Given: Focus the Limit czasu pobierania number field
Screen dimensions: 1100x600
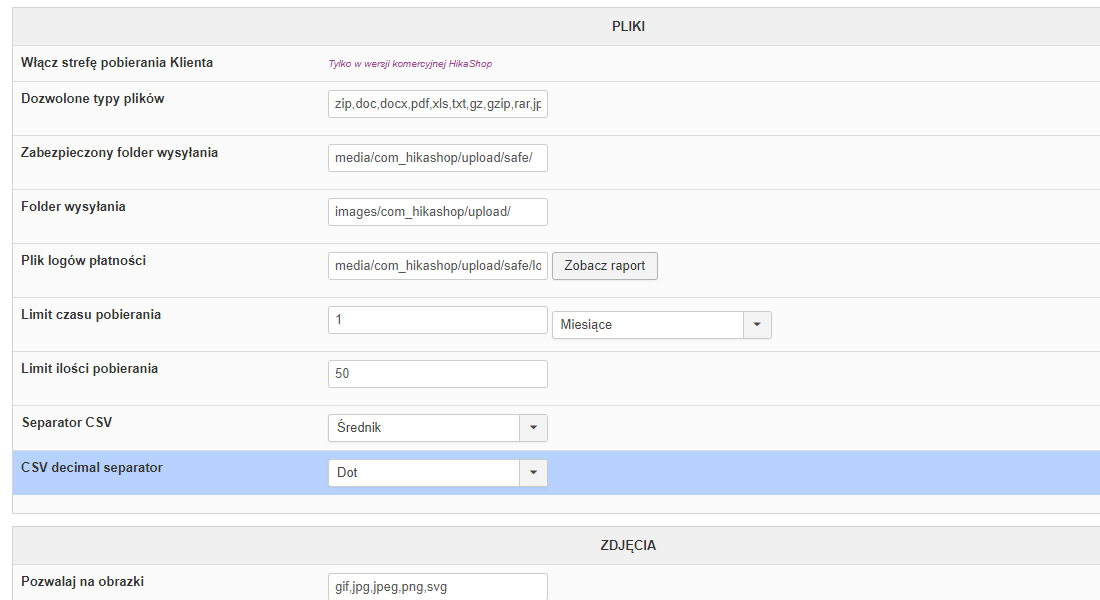Looking at the screenshot, I should [437, 320].
